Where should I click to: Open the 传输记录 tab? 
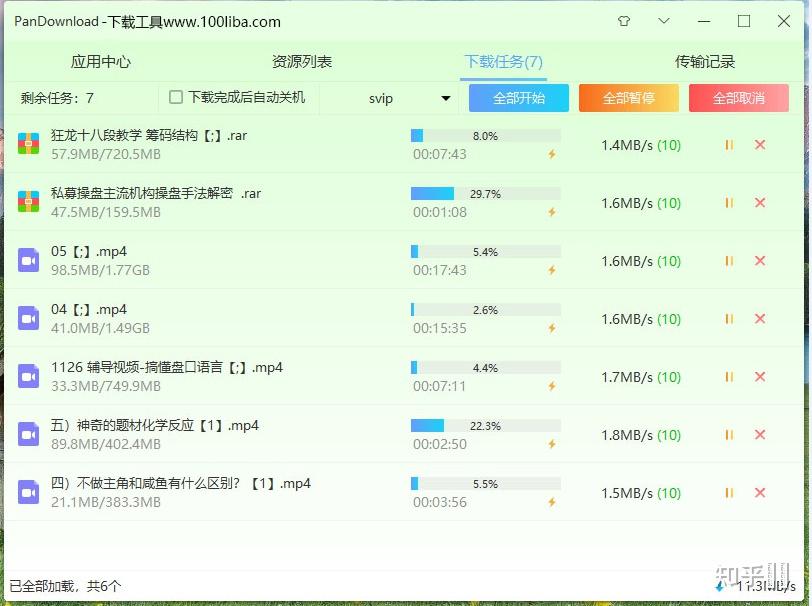point(707,60)
